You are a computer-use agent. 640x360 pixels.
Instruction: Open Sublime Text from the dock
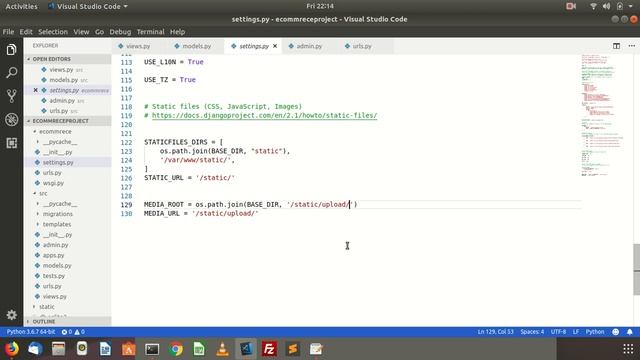(x=293, y=349)
